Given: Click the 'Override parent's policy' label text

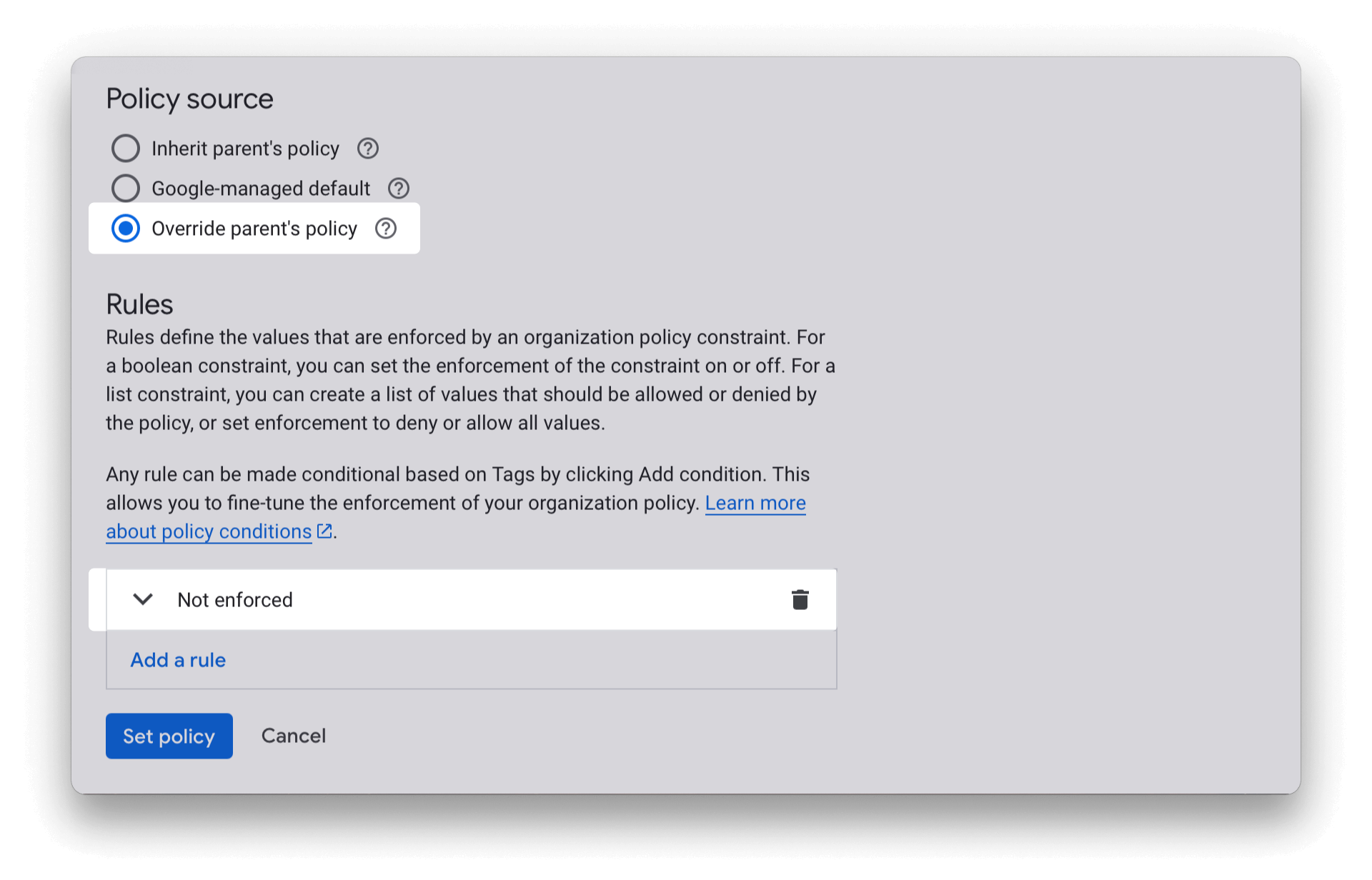Looking at the screenshot, I should click(254, 229).
